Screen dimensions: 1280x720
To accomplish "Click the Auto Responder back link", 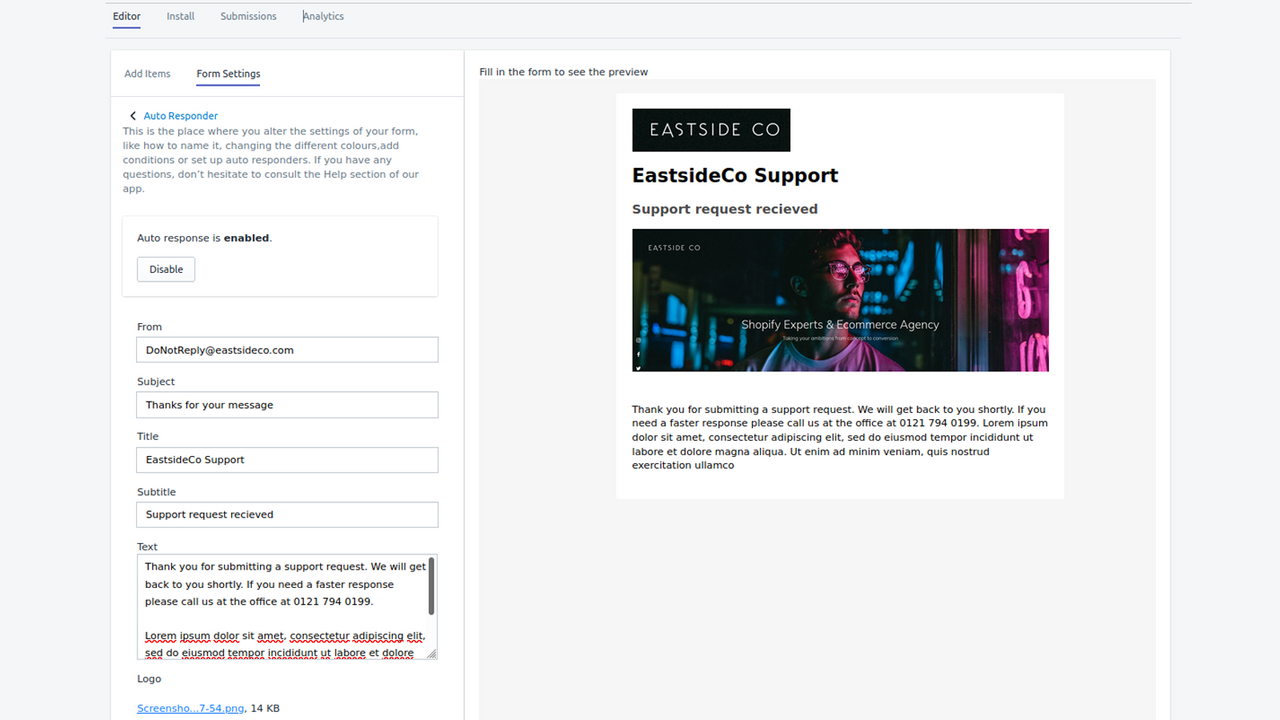I will coord(180,116).
